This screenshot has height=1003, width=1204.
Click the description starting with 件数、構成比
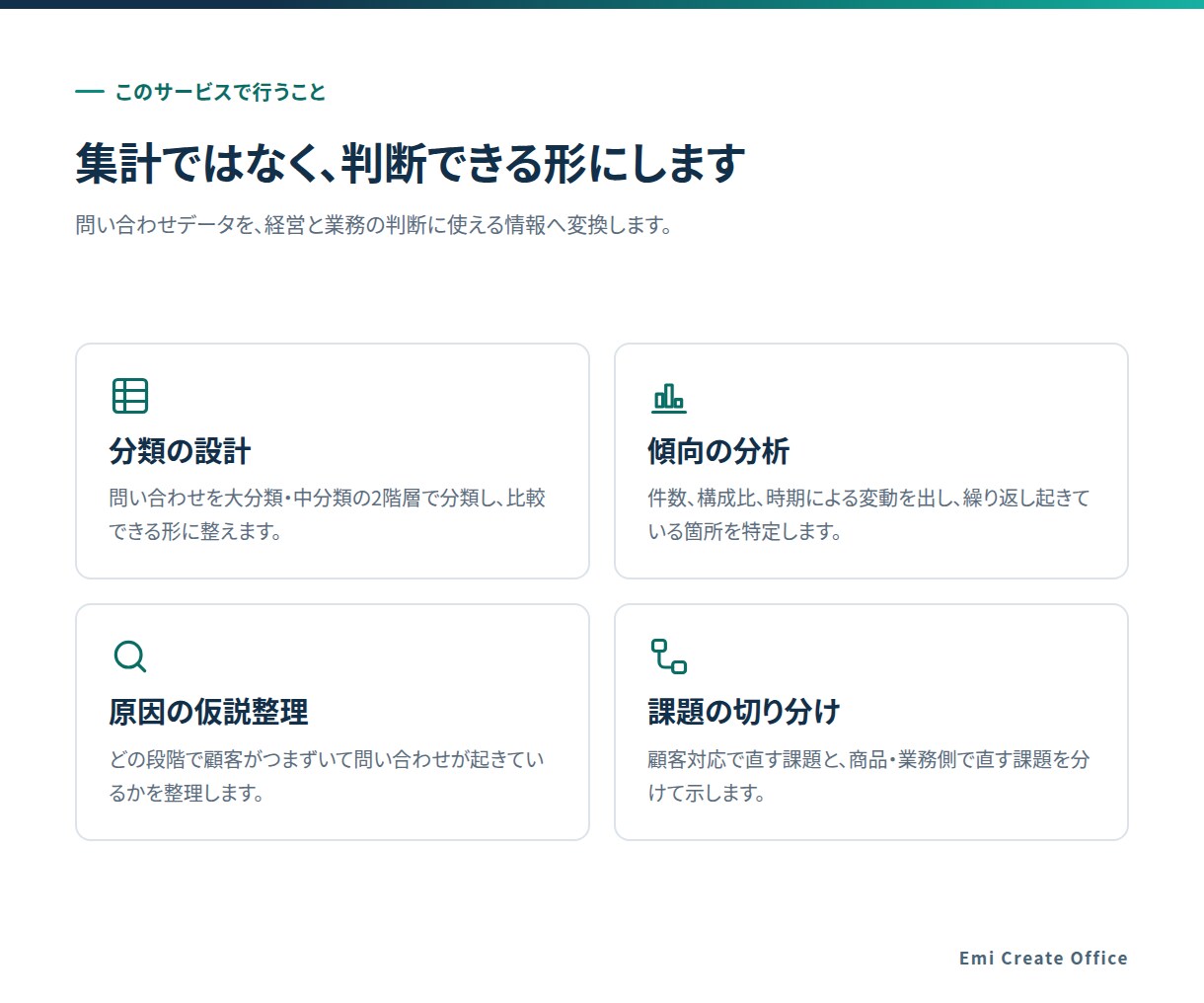pos(869,514)
